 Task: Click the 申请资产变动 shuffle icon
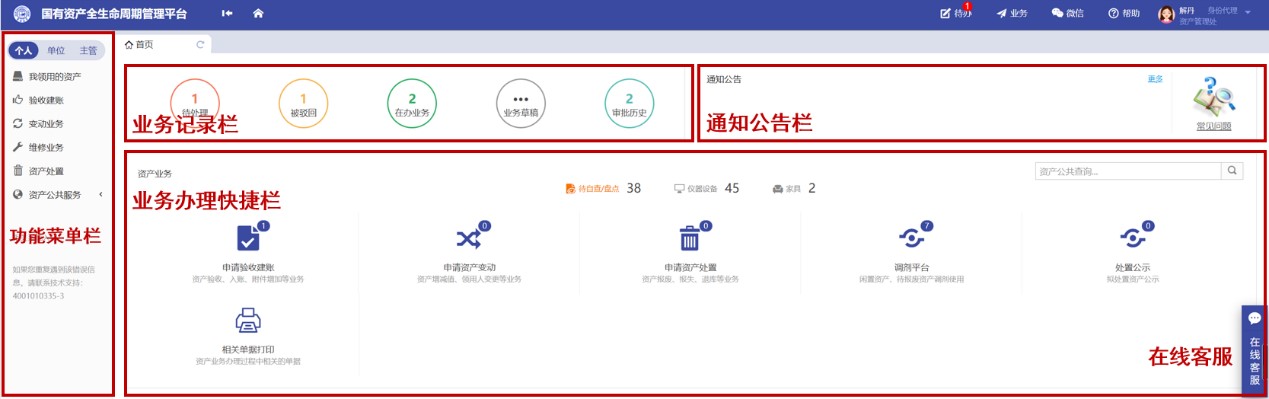coord(468,239)
